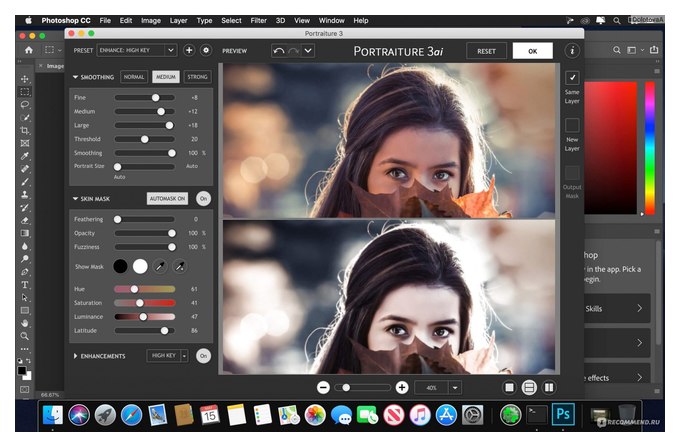Select the Crop tool
680x447 pixels.
pos(25,130)
